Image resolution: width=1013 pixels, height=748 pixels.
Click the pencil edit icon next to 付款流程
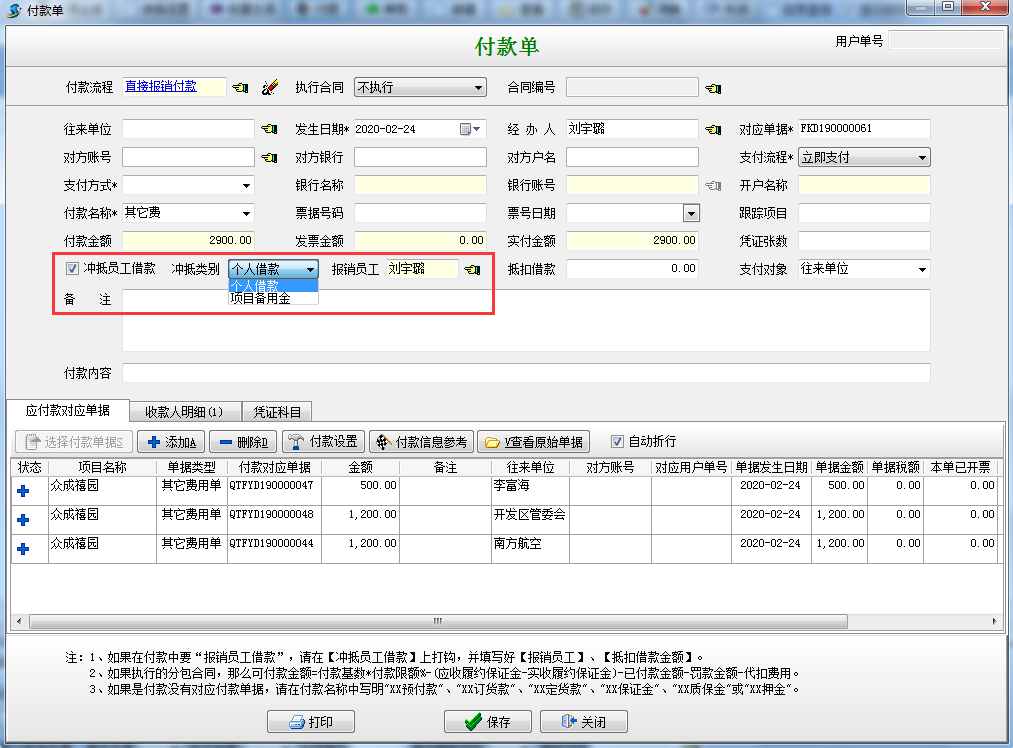coord(269,88)
